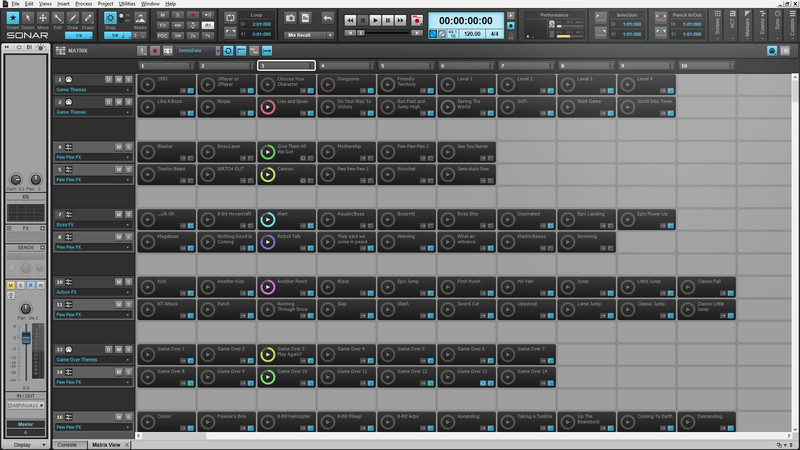Pick the Erase tool in toolbar
The image size is (800, 450).
(87, 19)
